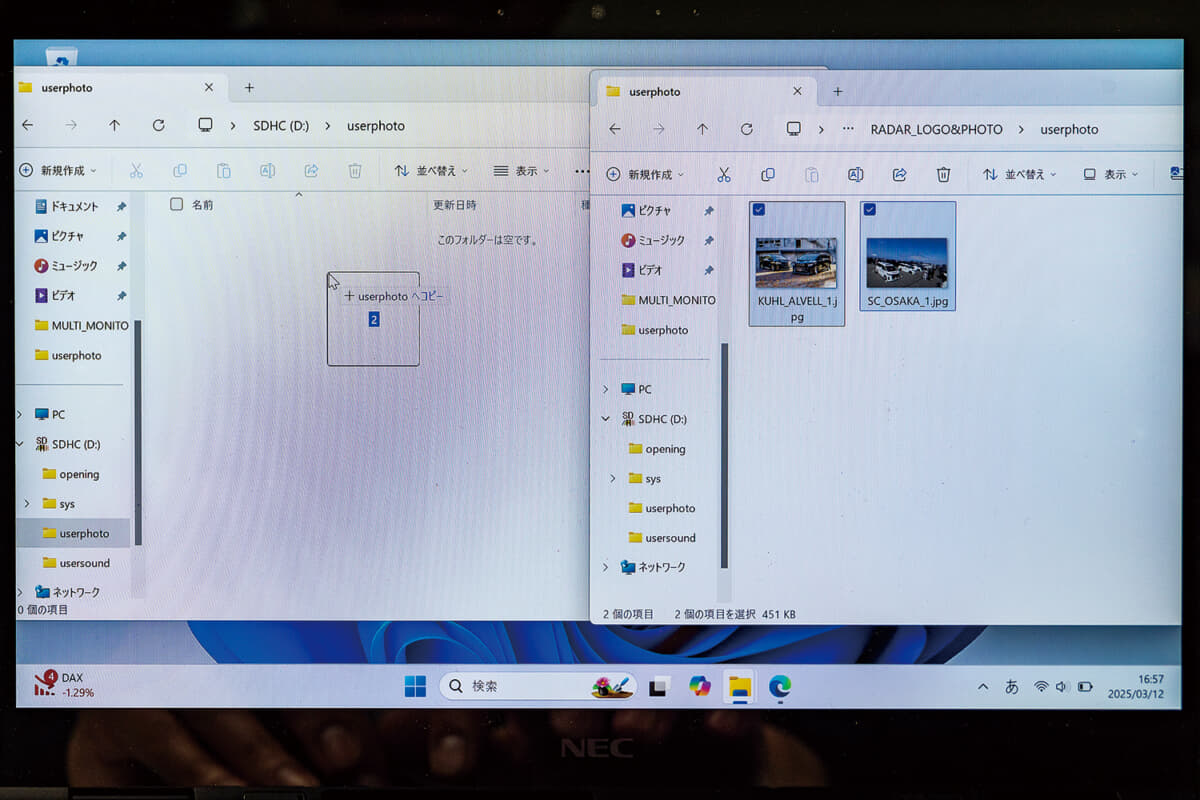Screen dimensions: 1200x800
Task: Open the 並べ替え sort dropdown in right window
Action: click(x=1020, y=174)
